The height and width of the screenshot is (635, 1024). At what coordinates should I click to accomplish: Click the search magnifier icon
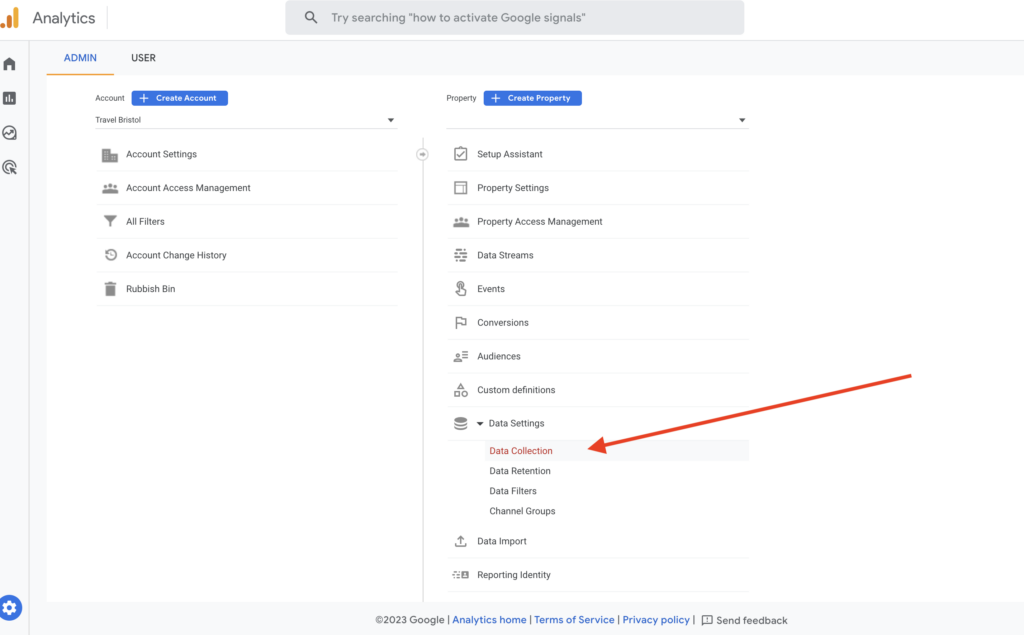(311, 18)
